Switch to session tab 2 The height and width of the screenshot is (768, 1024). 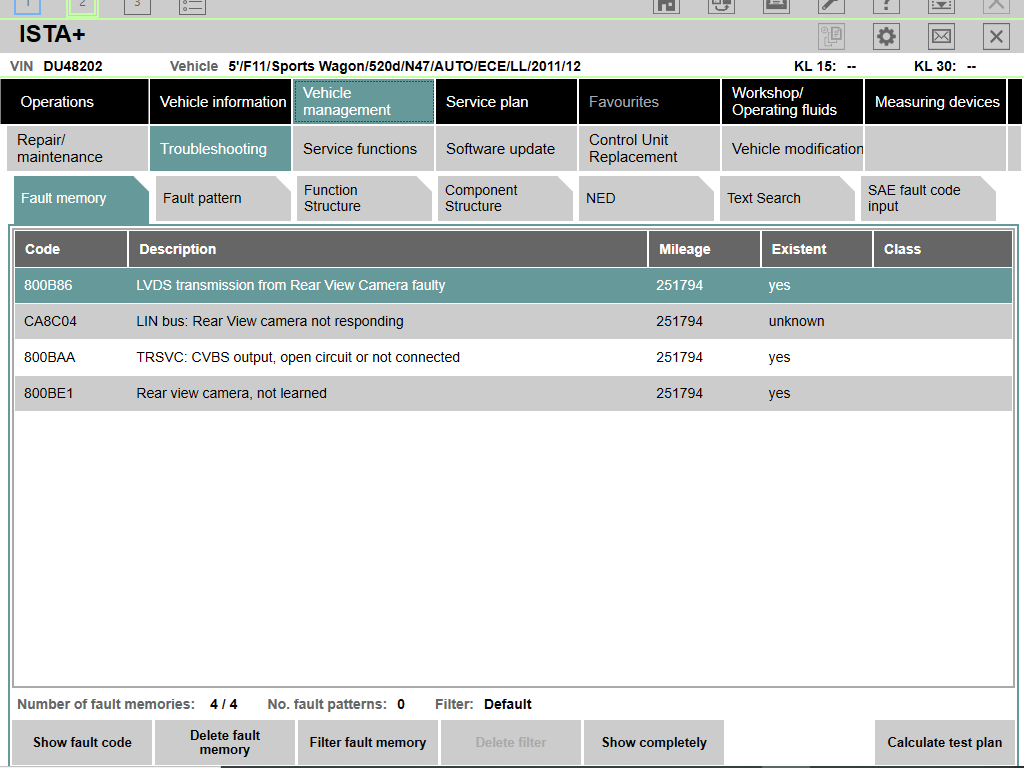[x=82, y=6]
